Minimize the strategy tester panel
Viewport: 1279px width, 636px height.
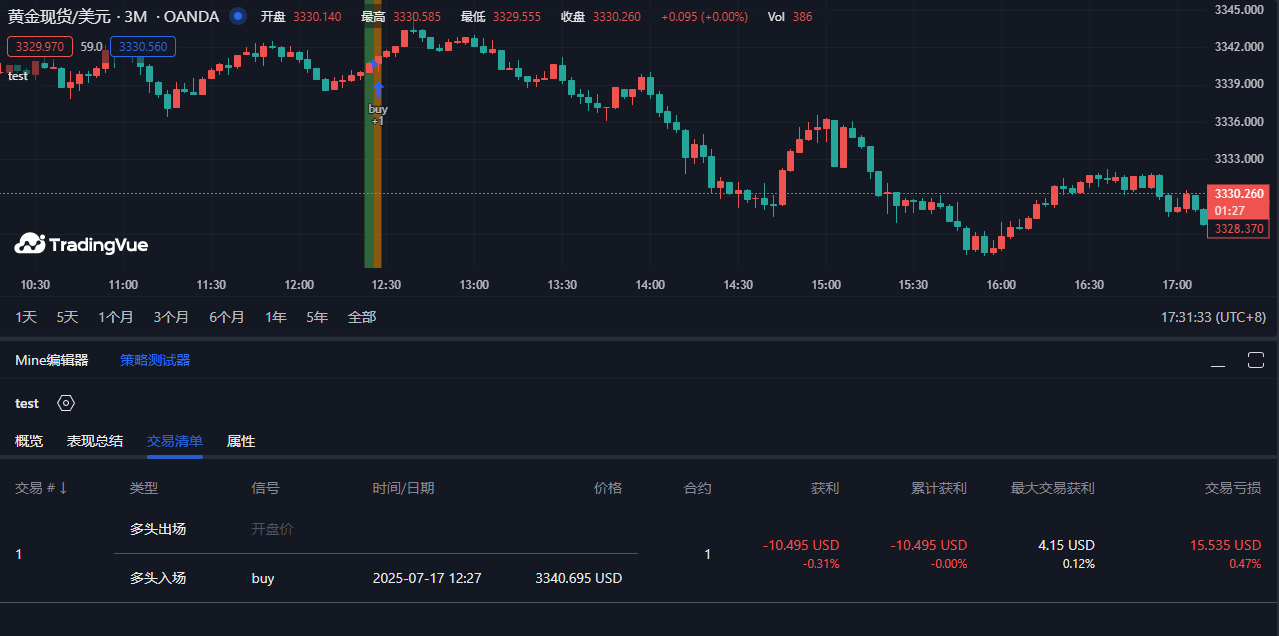[x=1217, y=361]
